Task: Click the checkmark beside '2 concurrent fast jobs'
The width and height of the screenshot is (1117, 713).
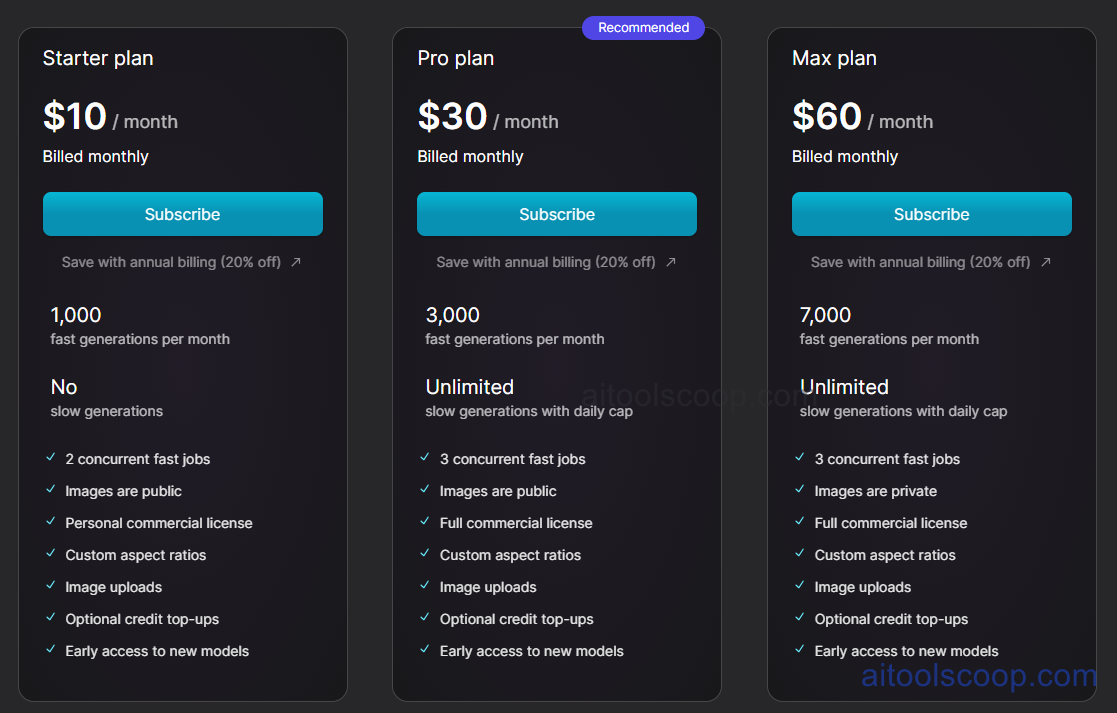Action: [51, 458]
